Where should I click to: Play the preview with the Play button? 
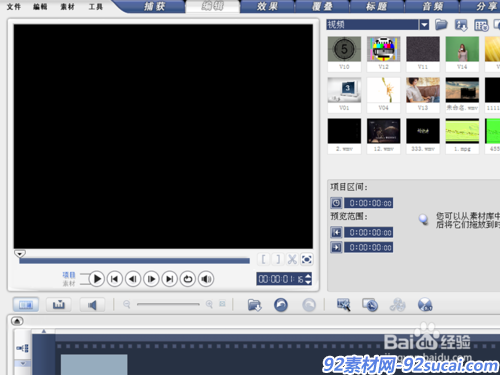click(x=97, y=279)
